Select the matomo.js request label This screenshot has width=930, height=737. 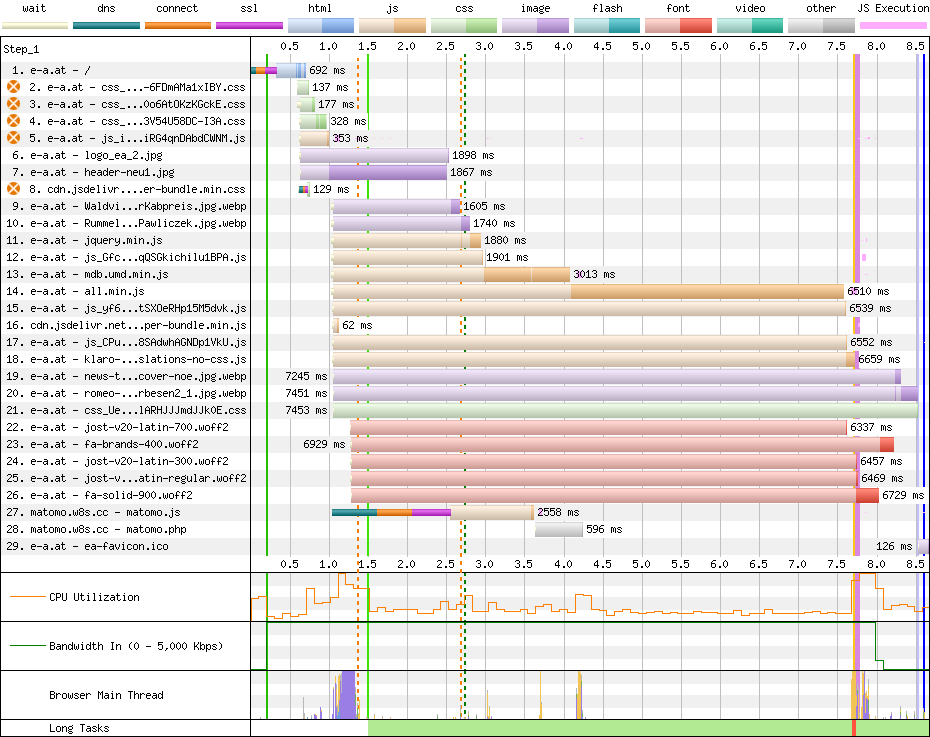click(x=93, y=512)
